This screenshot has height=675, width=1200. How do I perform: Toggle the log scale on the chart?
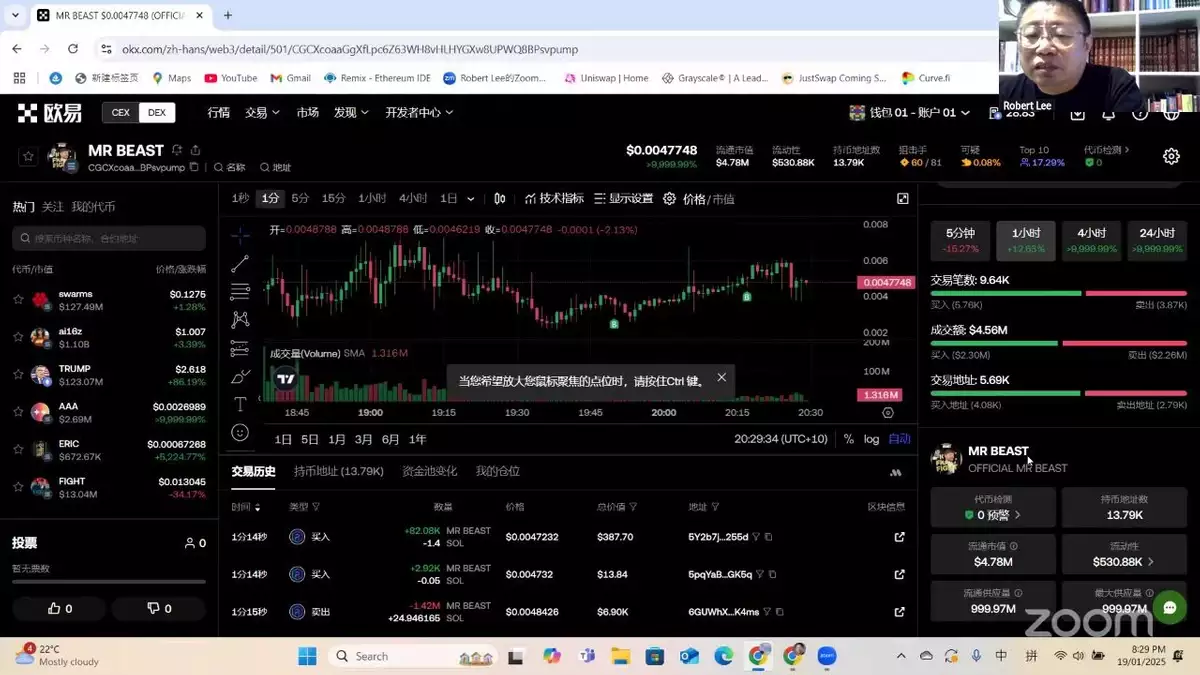click(871, 439)
